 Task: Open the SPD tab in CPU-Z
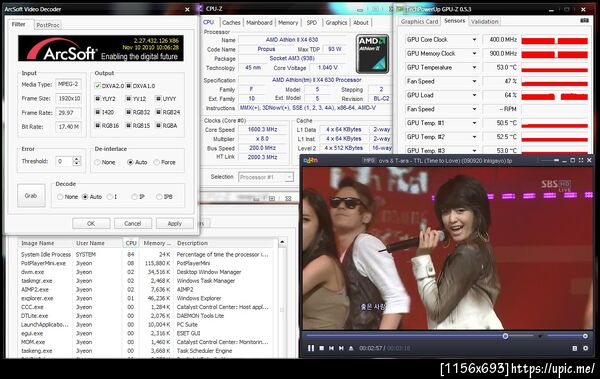coord(312,23)
